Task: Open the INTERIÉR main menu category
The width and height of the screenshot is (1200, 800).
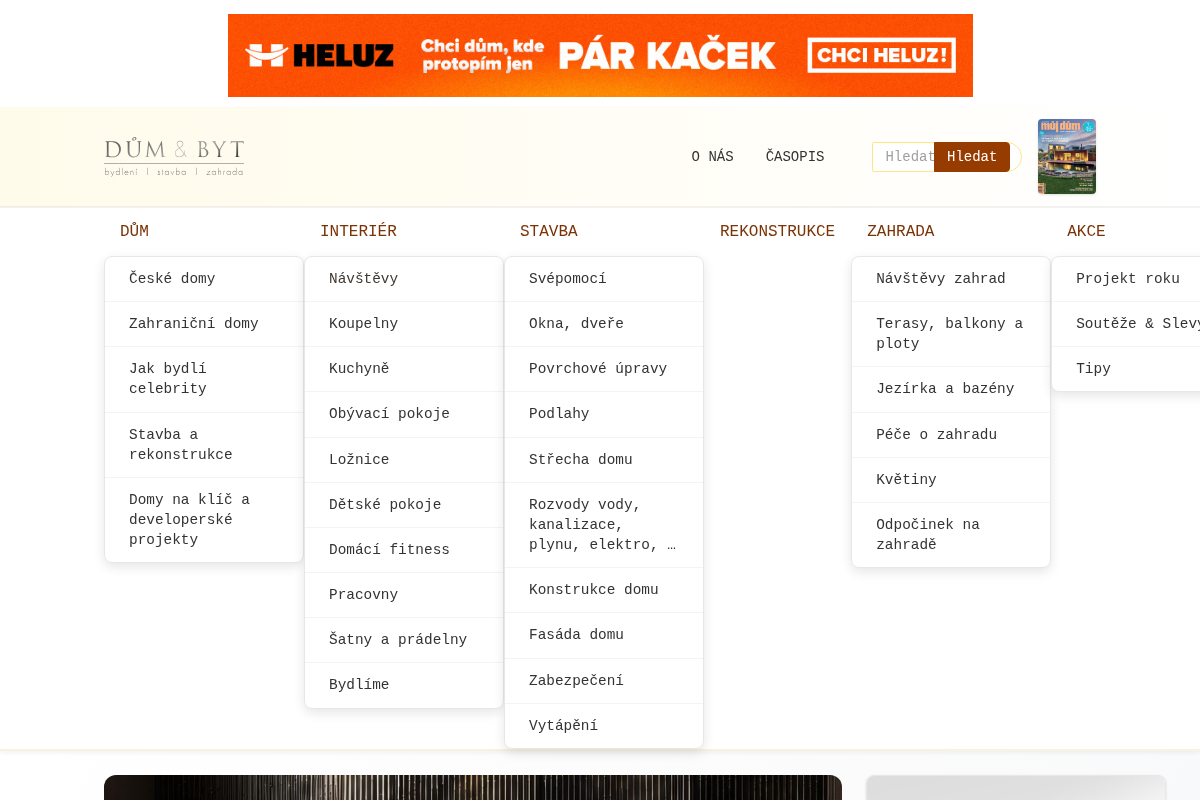Action: (358, 232)
